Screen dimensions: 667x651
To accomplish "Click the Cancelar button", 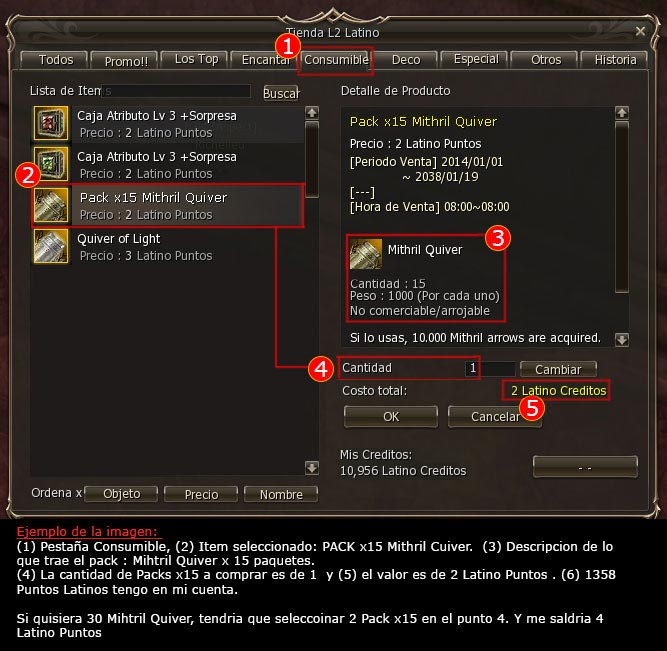I will (x=495, y=417).
